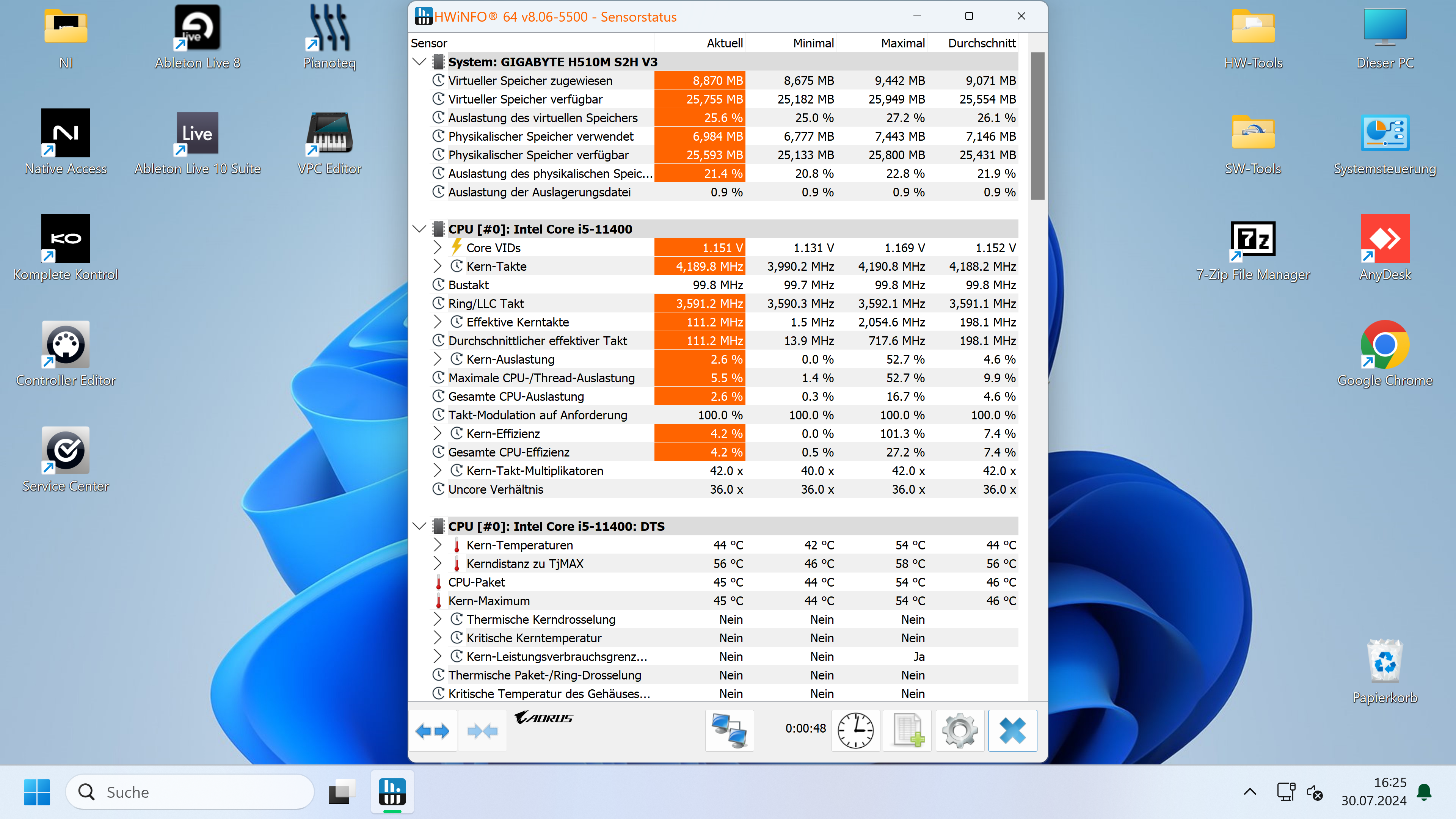Collapse the System GIGABYTE H510M sensor group

click(x=419, y=61)
